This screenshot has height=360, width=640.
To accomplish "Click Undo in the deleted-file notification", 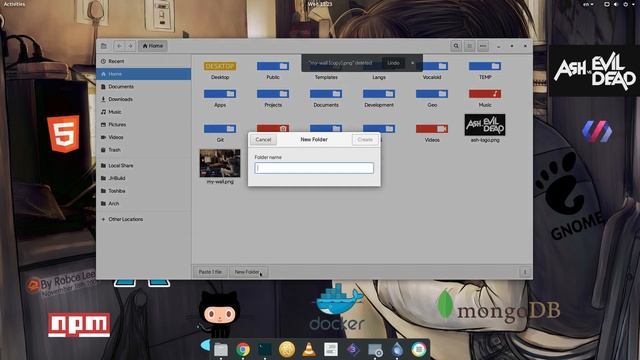I will tap(393, 63).
